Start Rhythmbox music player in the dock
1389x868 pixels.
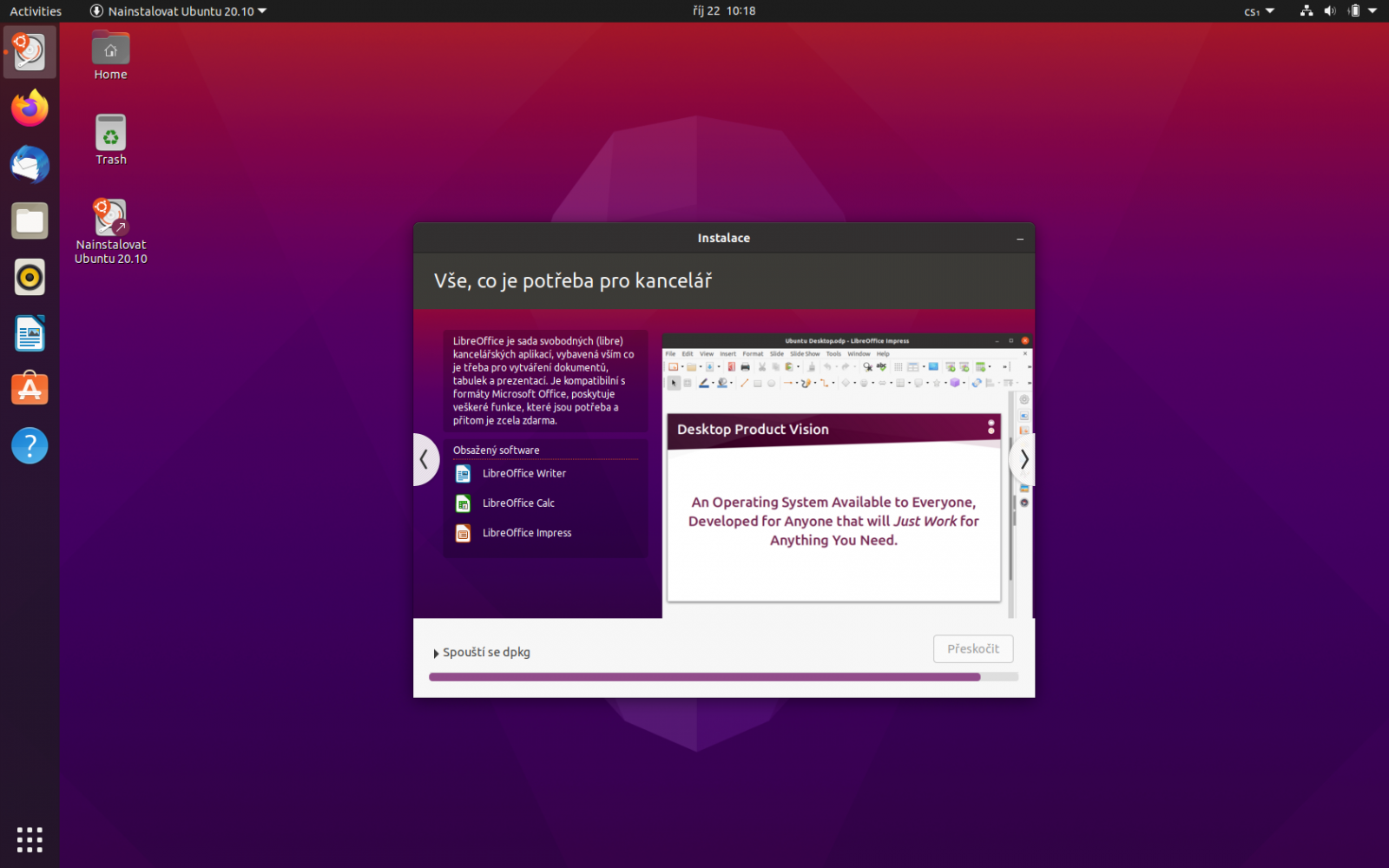(x=29, y=277)
